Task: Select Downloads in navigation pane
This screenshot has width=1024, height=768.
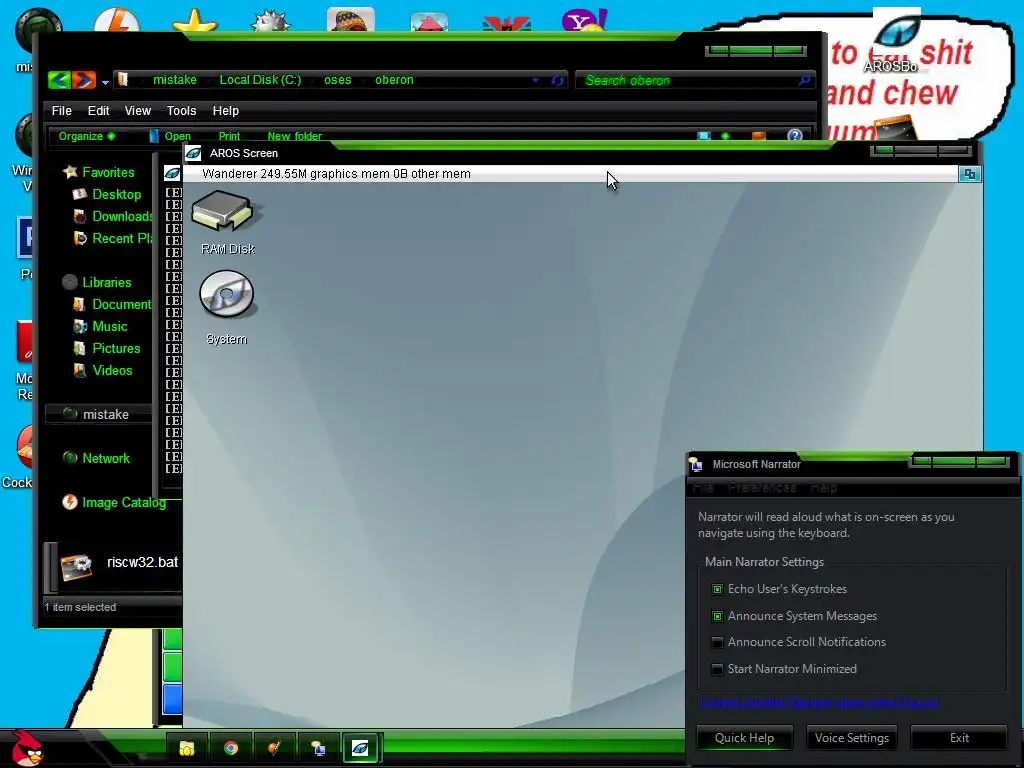Action: (113, 216)
